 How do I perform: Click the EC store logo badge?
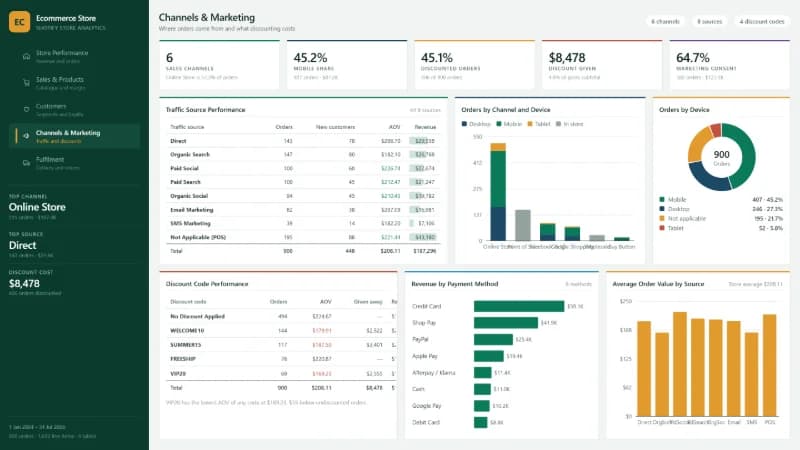19,22
